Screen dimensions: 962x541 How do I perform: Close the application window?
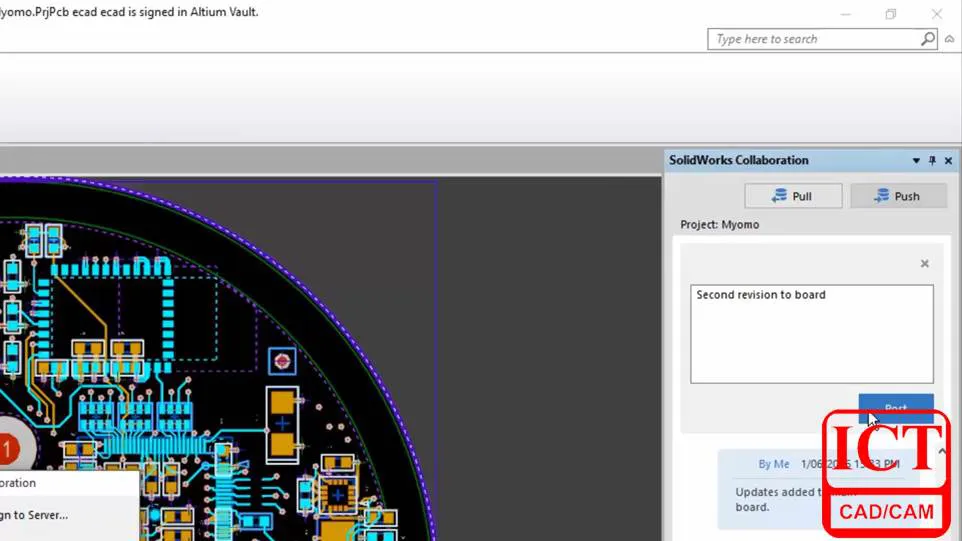click(936, 14)
